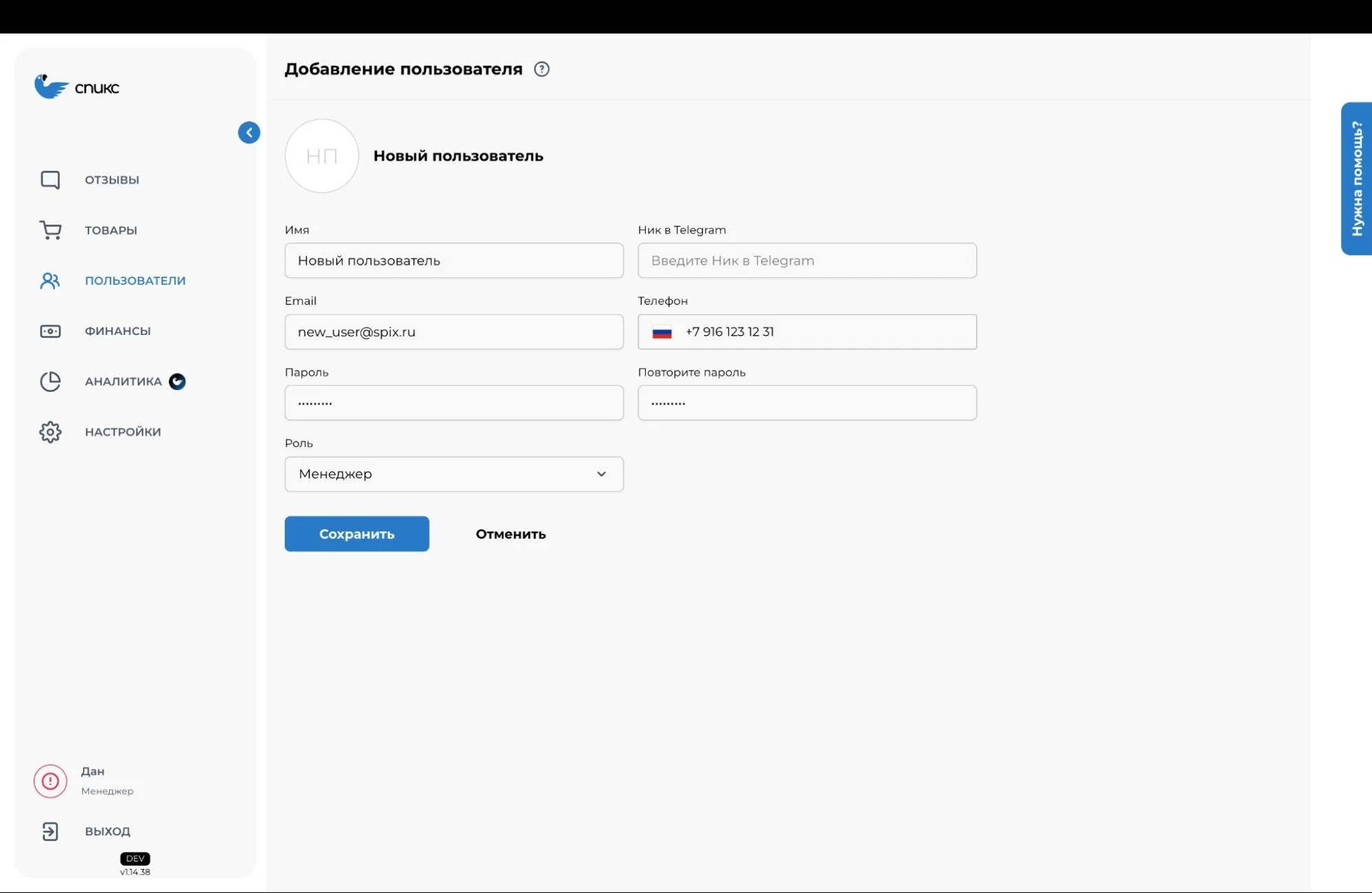Click the Финансы banknote icon
Screen dimensions: 1372x893
pyautogui.click(x=50, y=331)
